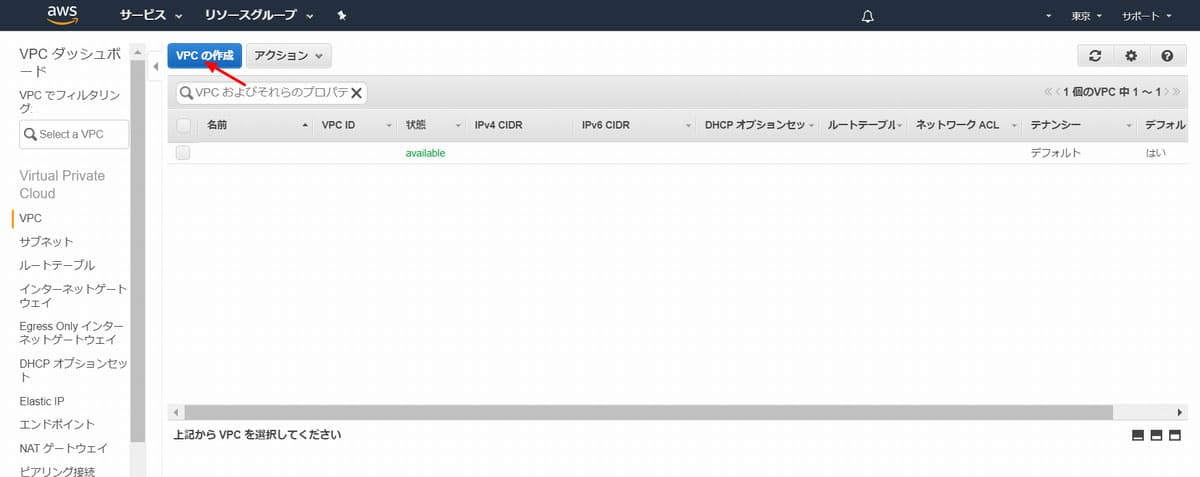Open the pin shortcut icon in top bar
The width and height of the screenshot is (1200, 477).
(x=342, y=16)
